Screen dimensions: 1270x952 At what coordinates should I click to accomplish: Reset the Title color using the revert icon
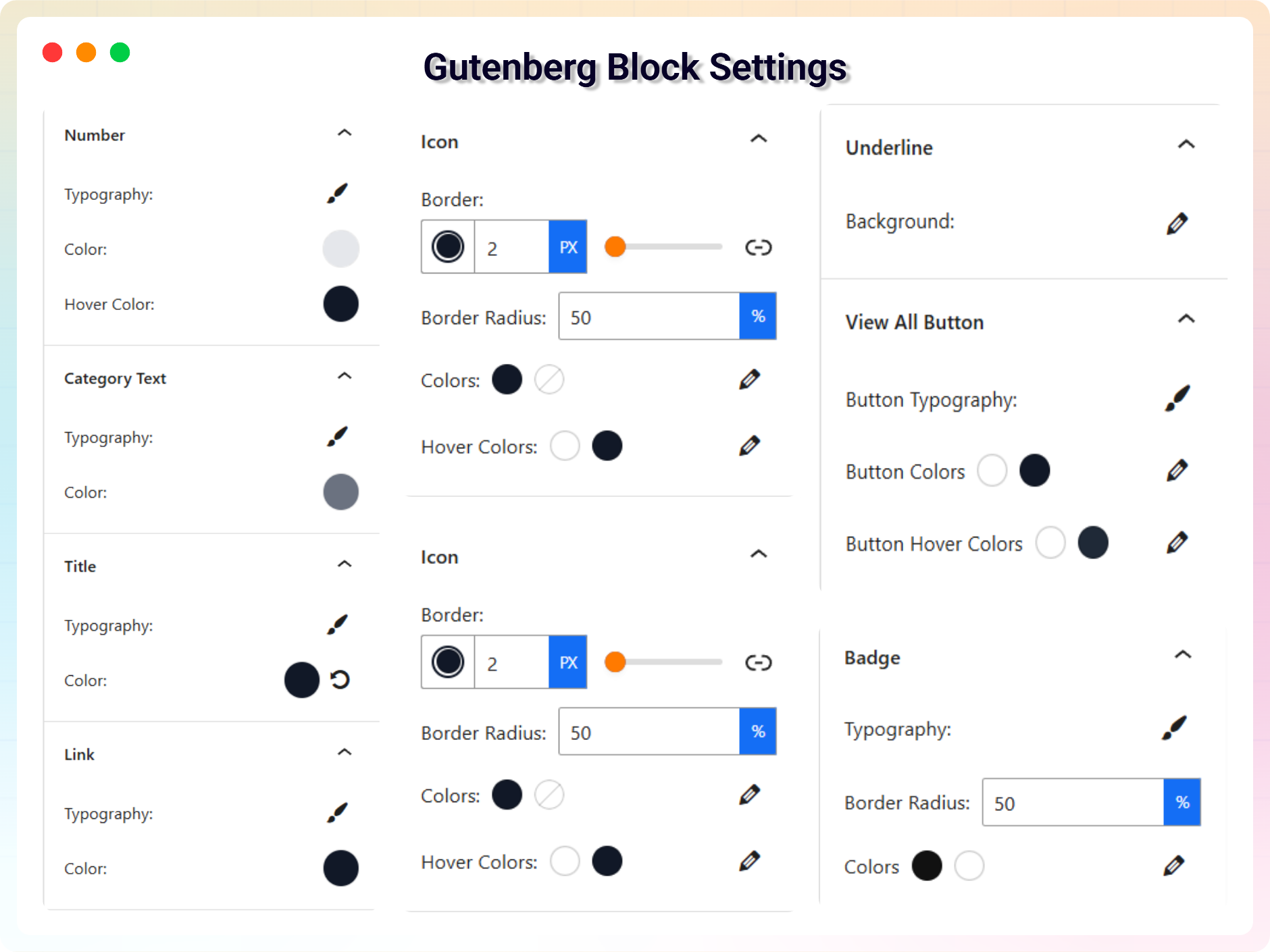(x=340, y=680)
